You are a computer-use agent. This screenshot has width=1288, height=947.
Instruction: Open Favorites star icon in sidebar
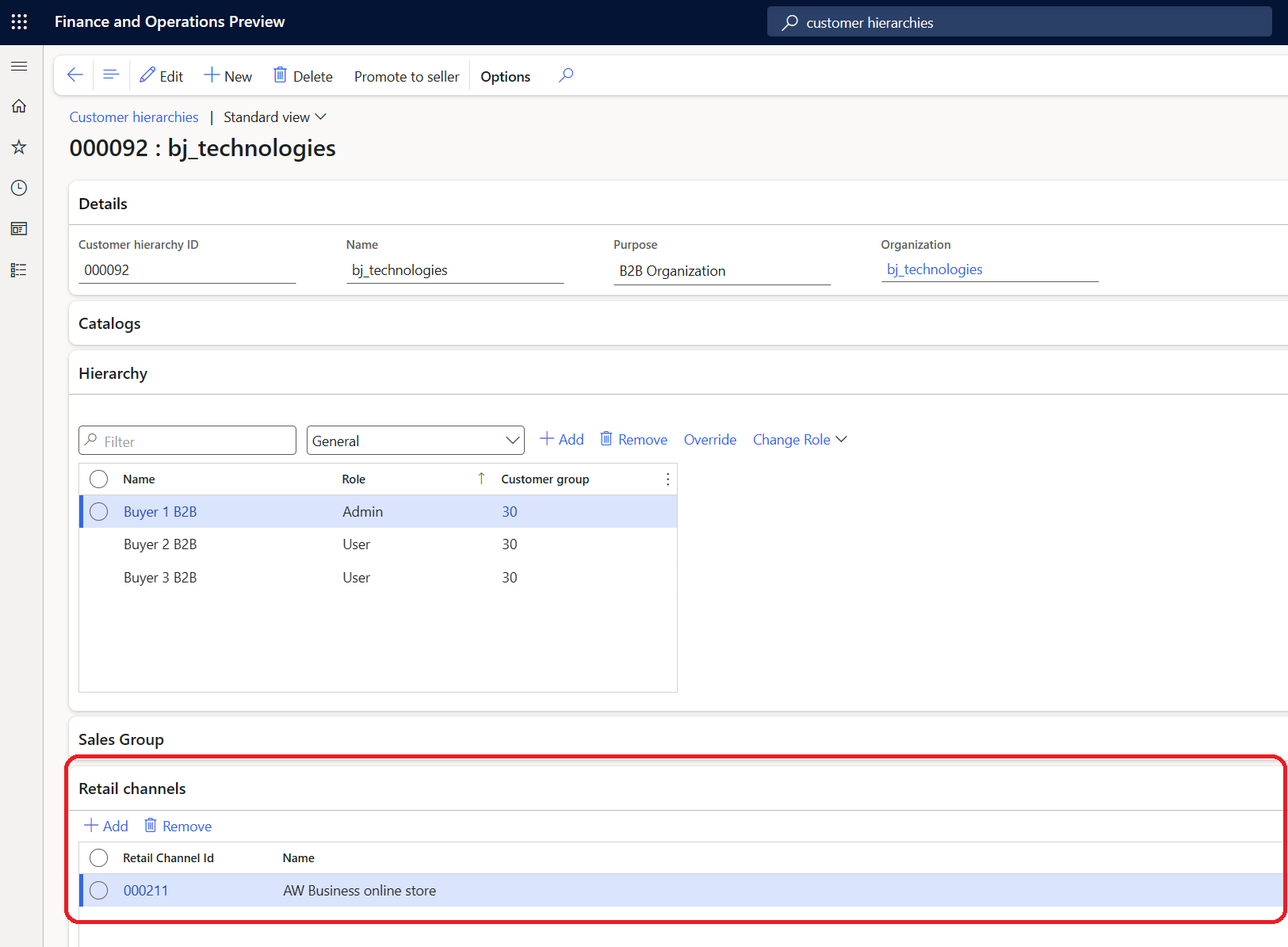(19, 147)
